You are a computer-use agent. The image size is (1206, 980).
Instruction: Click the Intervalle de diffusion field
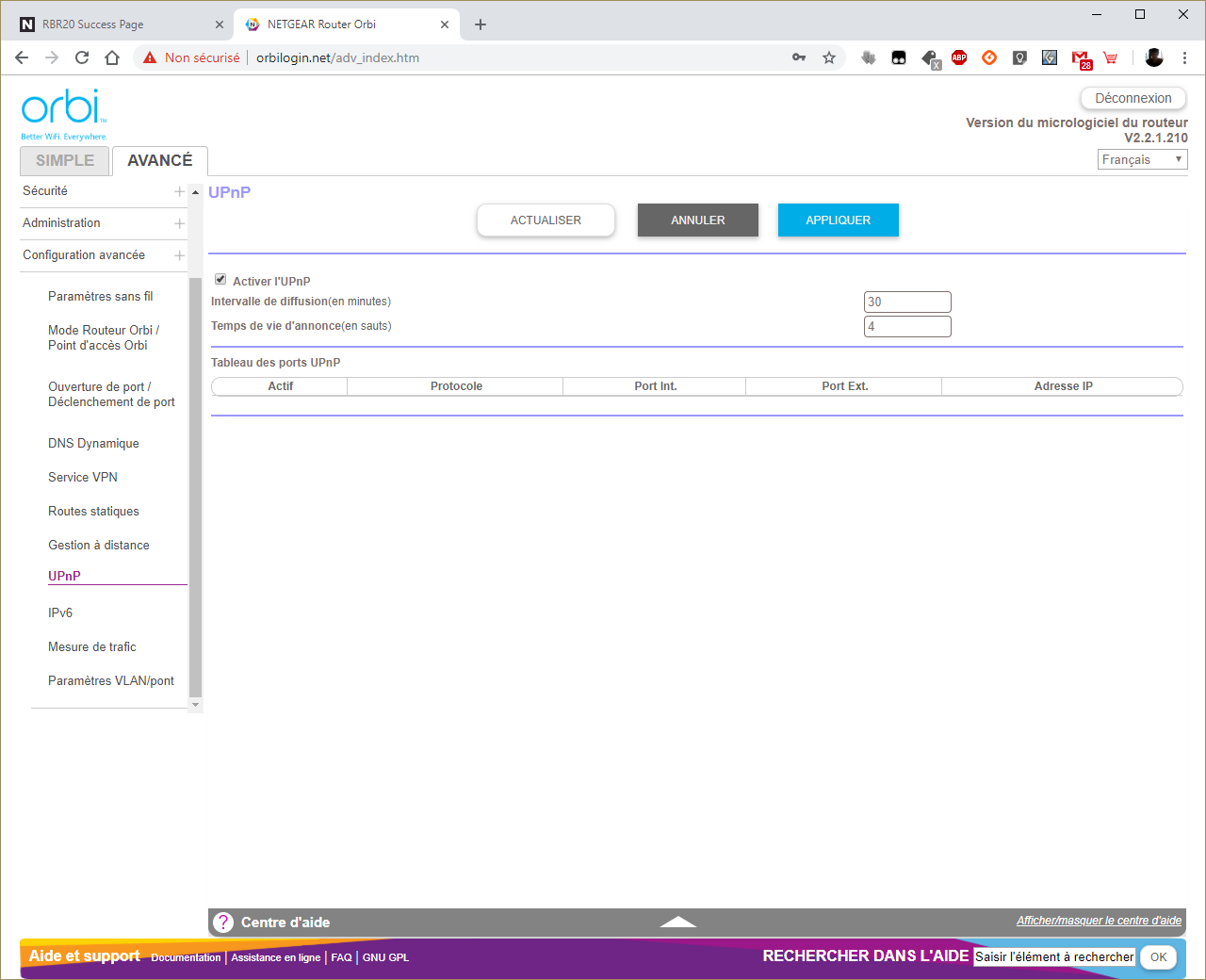(907, 302)
